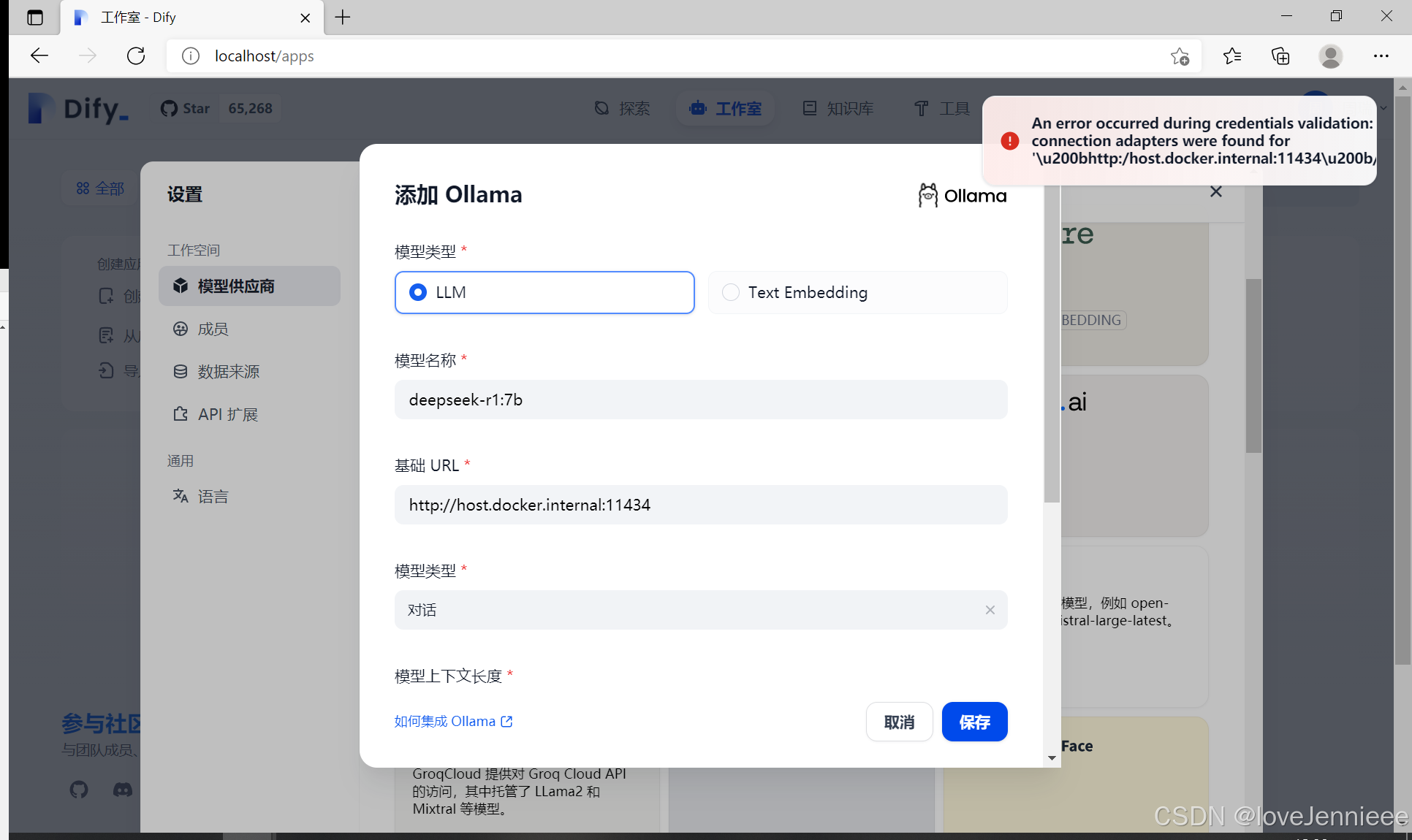This screenshot has height=840, width=1412.
Task: Clear the 对话 model type selection
Action: (990, 610)
